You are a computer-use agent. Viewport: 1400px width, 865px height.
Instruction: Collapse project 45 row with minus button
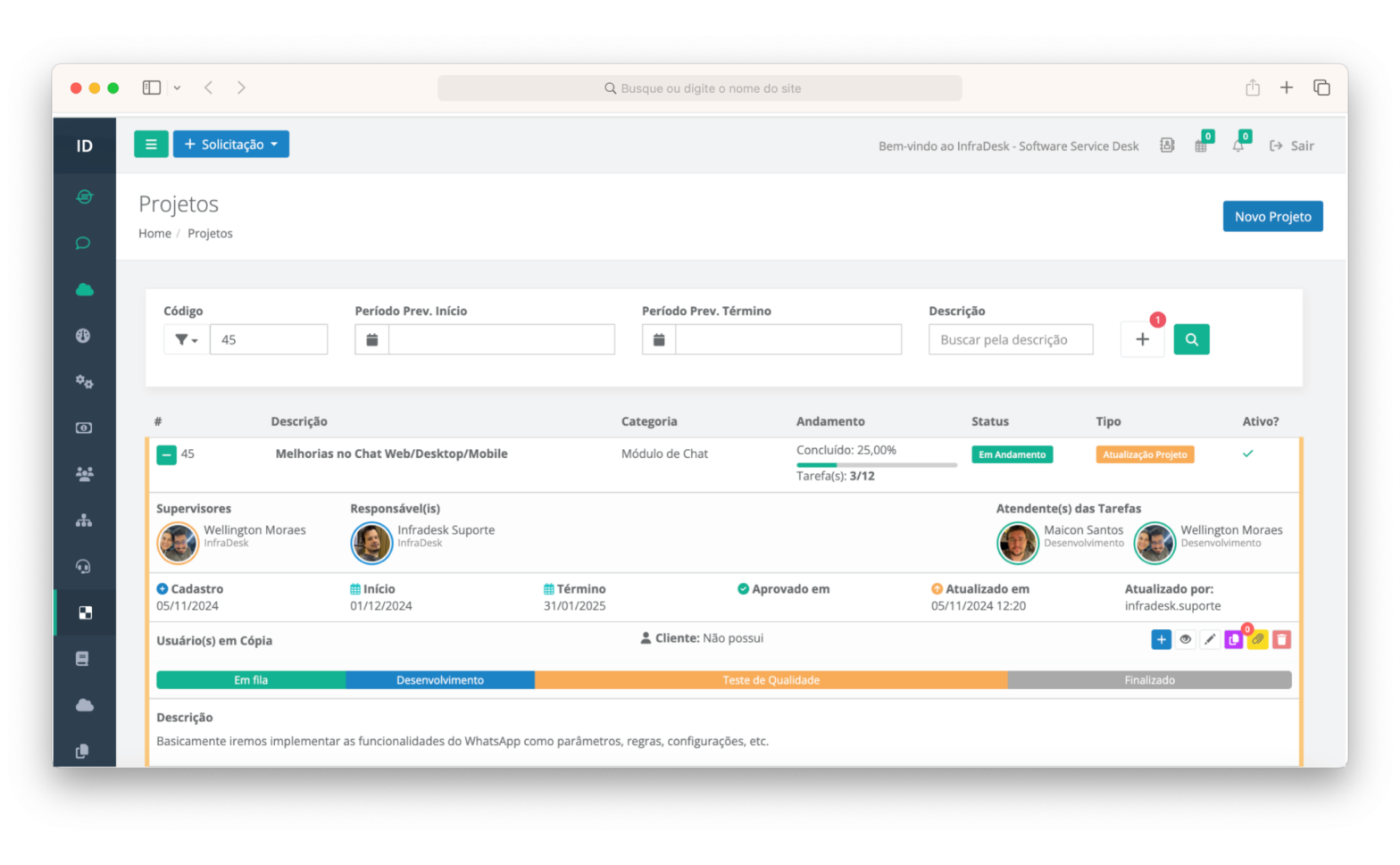tap(167, 454)
